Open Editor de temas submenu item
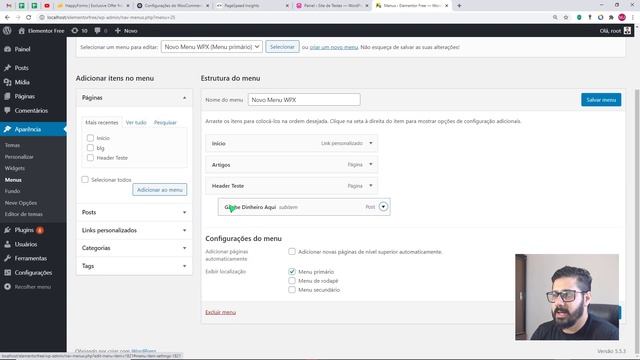 point(24,214)
